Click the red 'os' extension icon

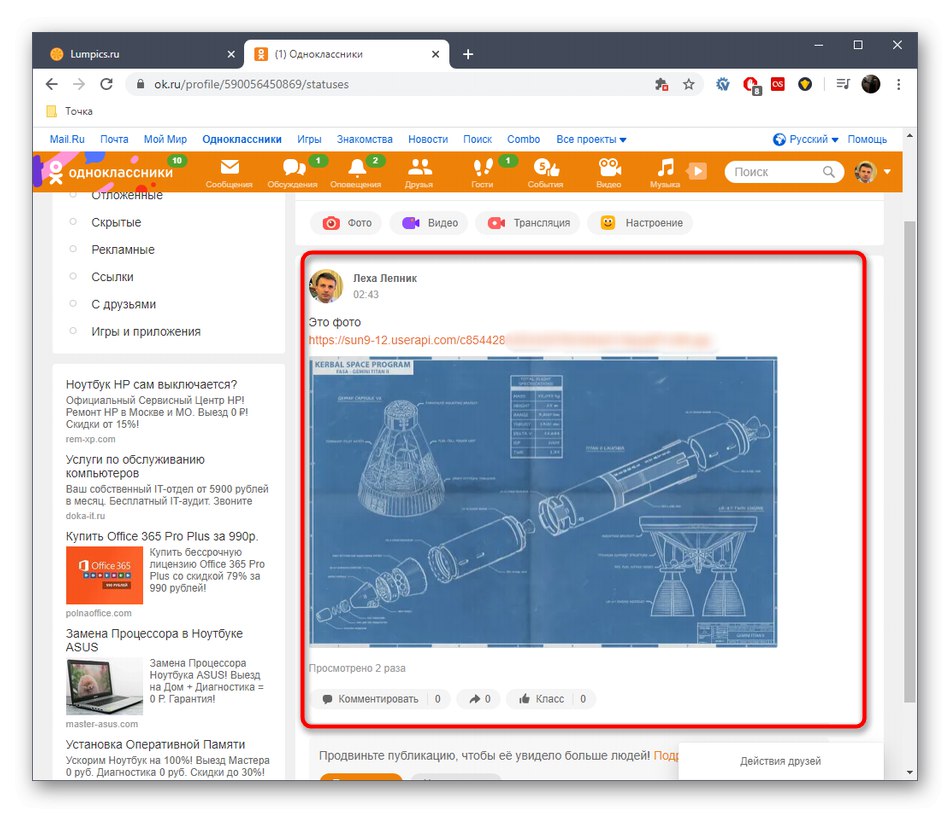click(778, 84)
